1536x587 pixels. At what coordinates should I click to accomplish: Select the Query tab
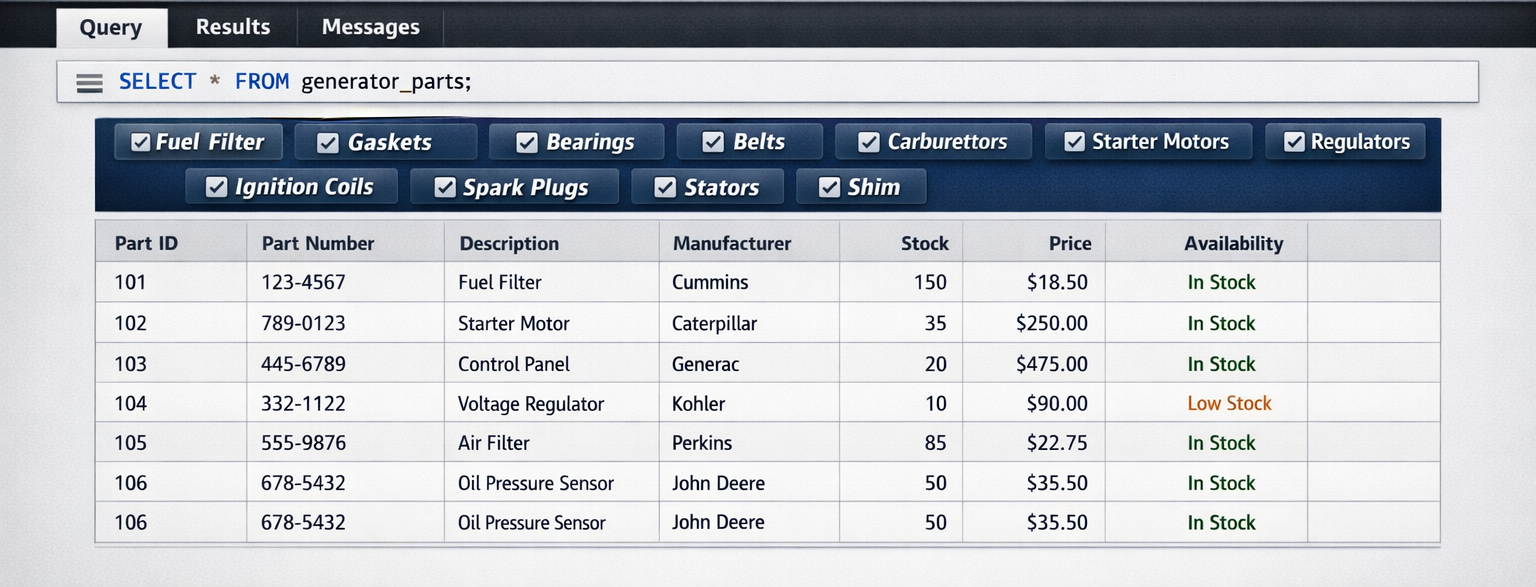tap(111, 27)
